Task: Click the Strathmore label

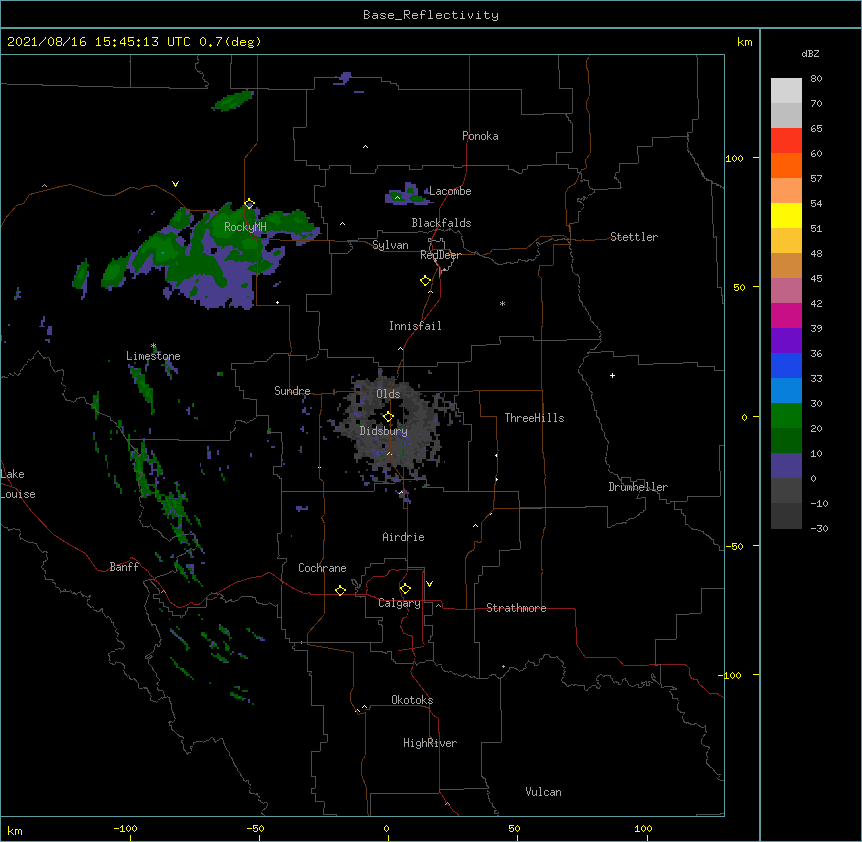Action: pos(516,608)
